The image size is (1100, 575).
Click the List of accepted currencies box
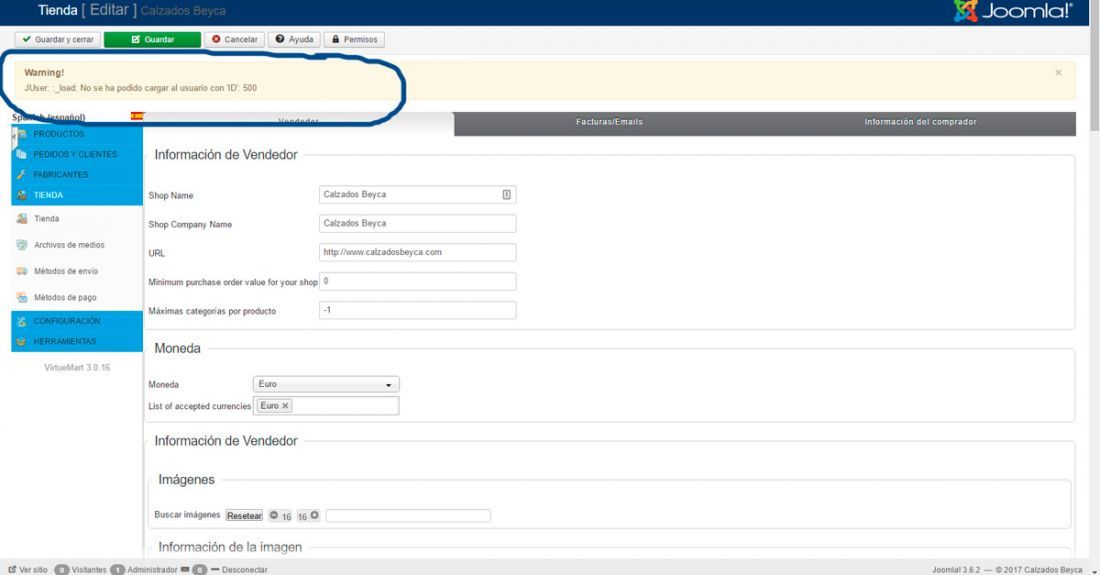(326, 406)
